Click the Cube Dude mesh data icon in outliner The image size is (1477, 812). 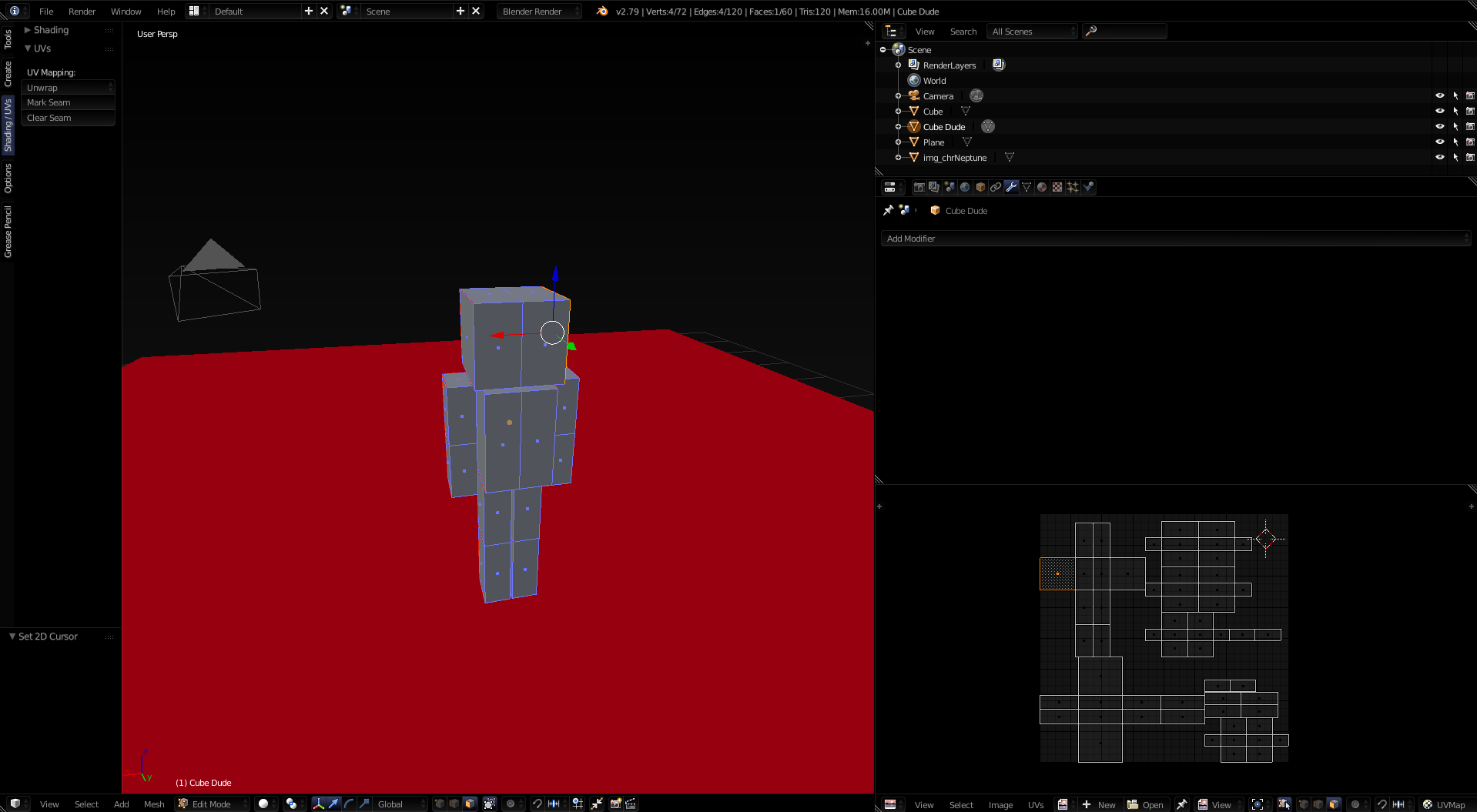point(988,126)
